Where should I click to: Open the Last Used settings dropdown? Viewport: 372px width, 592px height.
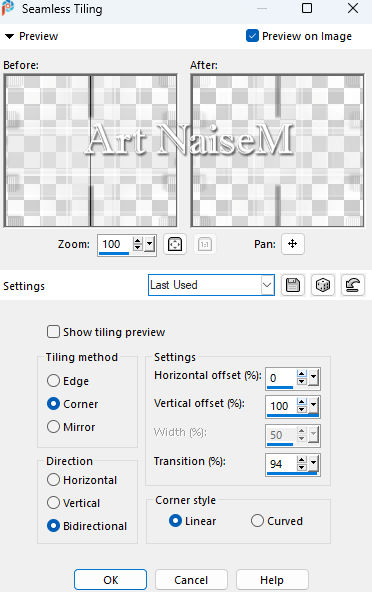267,285
